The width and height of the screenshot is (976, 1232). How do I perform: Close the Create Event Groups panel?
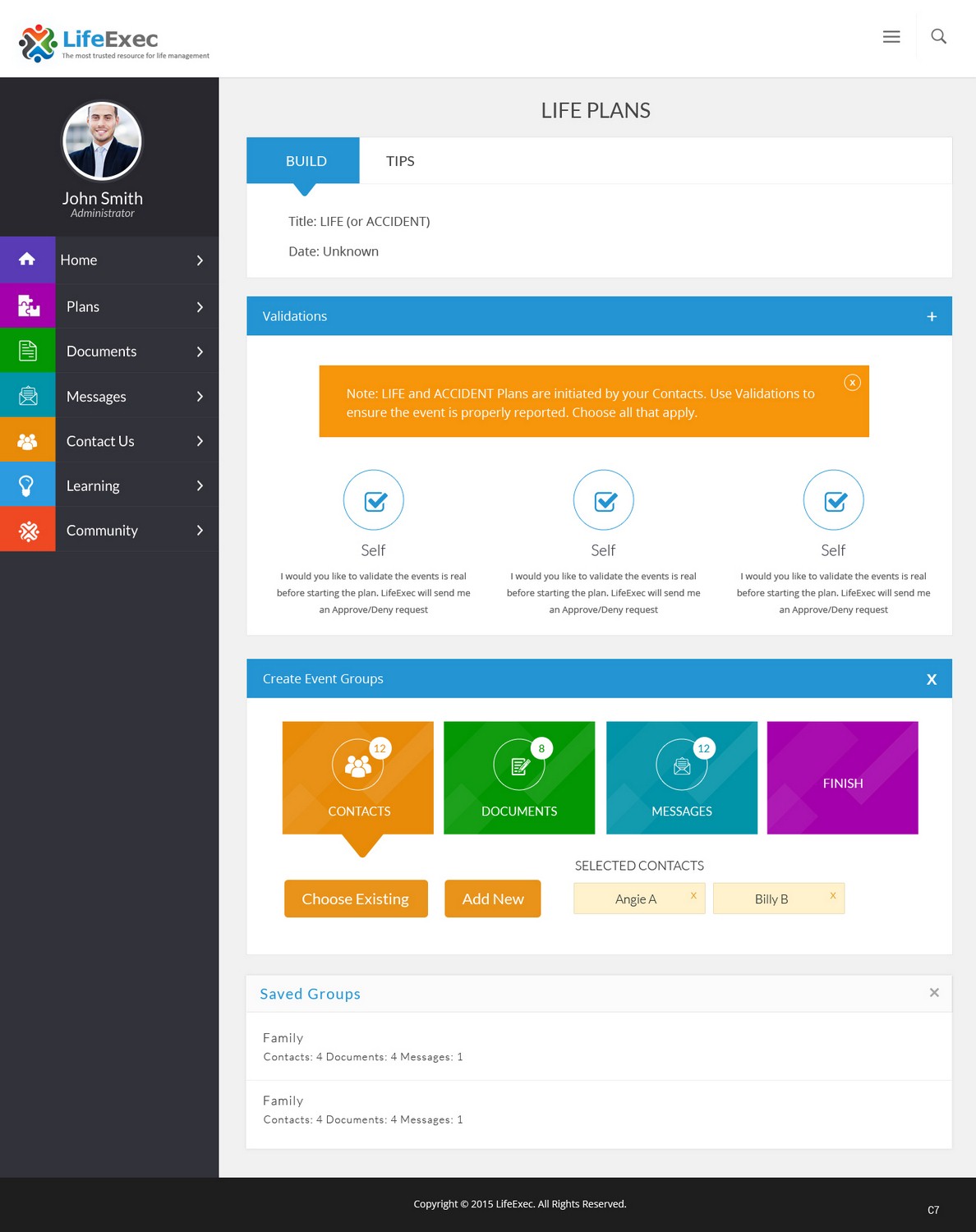(932, 679)
